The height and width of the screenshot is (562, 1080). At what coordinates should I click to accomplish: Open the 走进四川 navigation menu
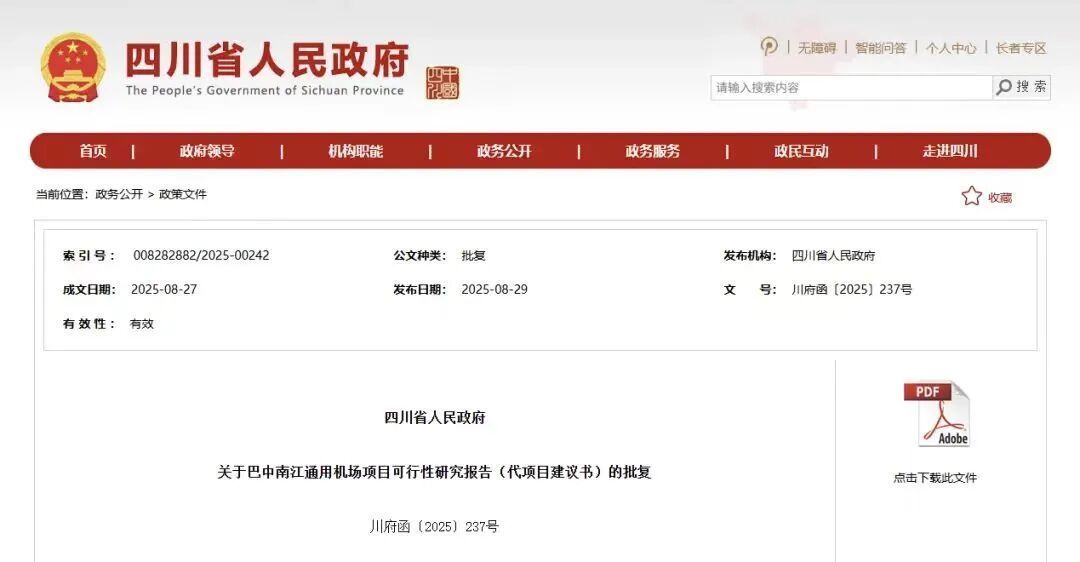950,151
